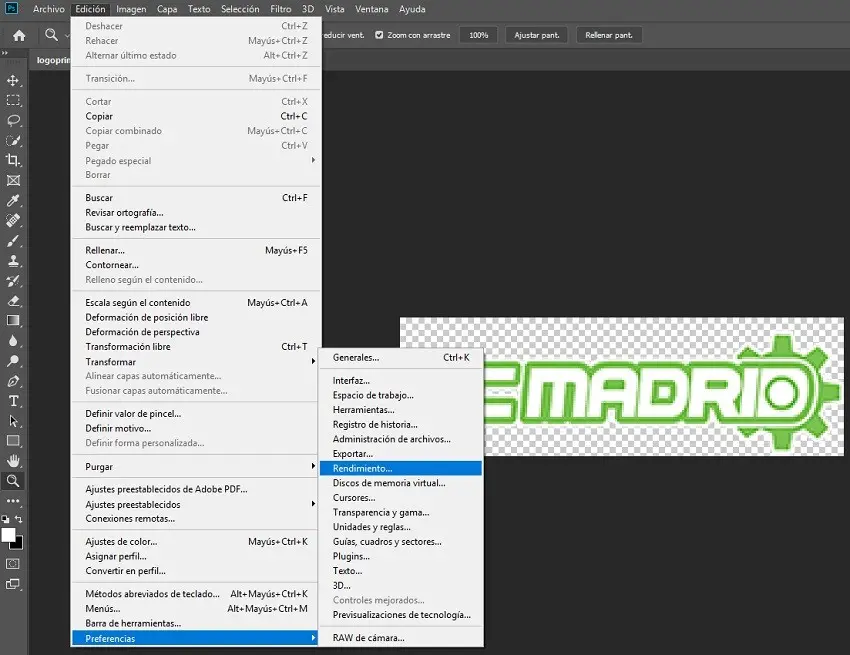Screen dimensions: 850x655
Task: Select the Move tool
Action: pyautogui.click(x=13, y=81)
